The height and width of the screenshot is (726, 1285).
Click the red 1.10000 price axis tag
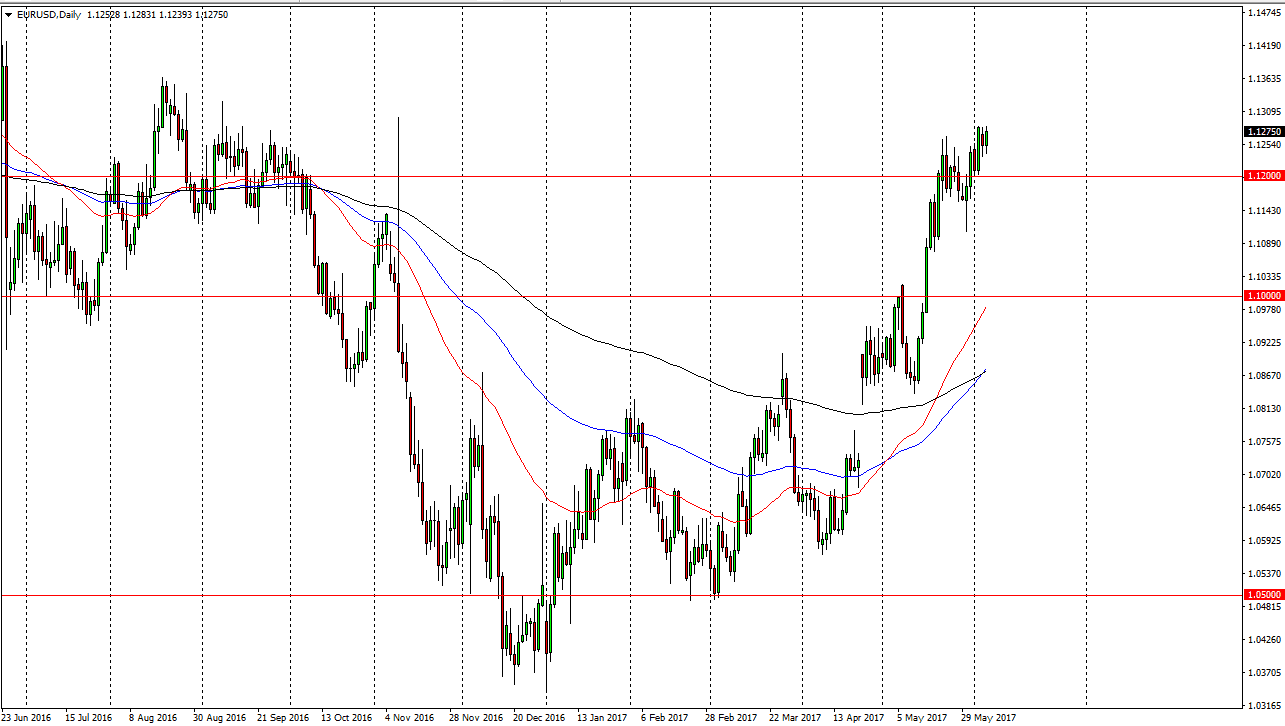tap(1261, 295)
